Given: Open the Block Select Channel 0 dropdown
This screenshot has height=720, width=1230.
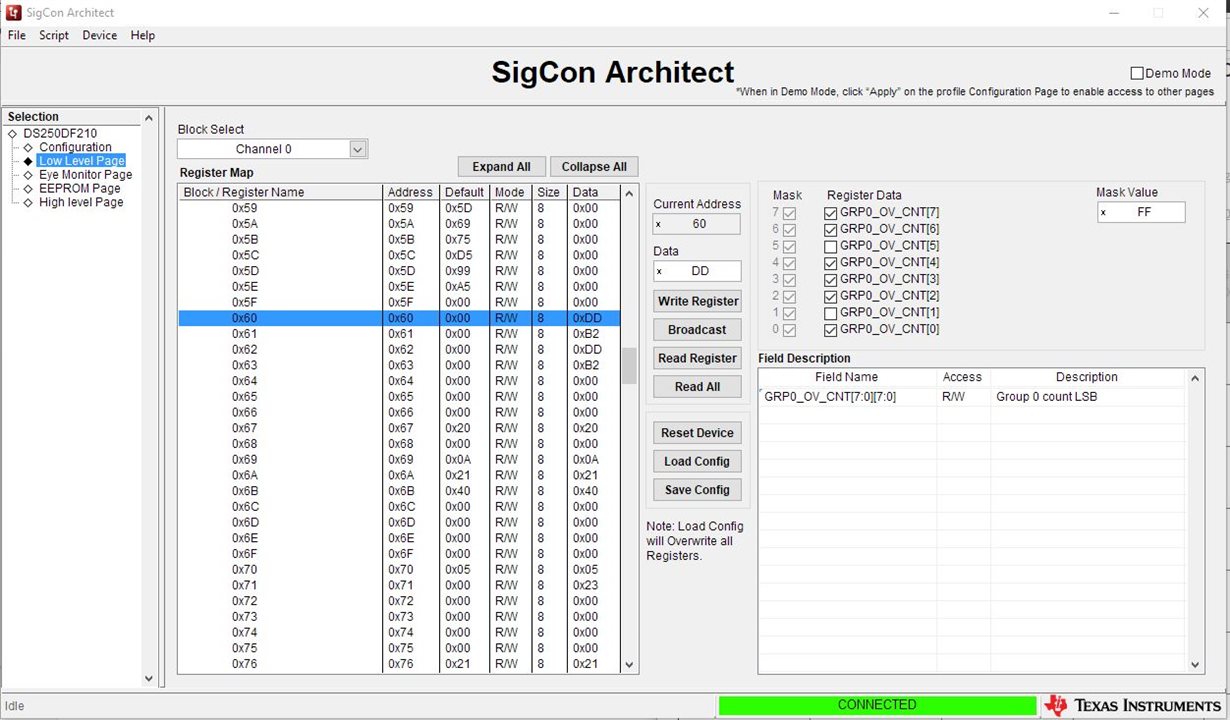Looking at the screenshot, I should pyautogui.click(x=273, y=149).
